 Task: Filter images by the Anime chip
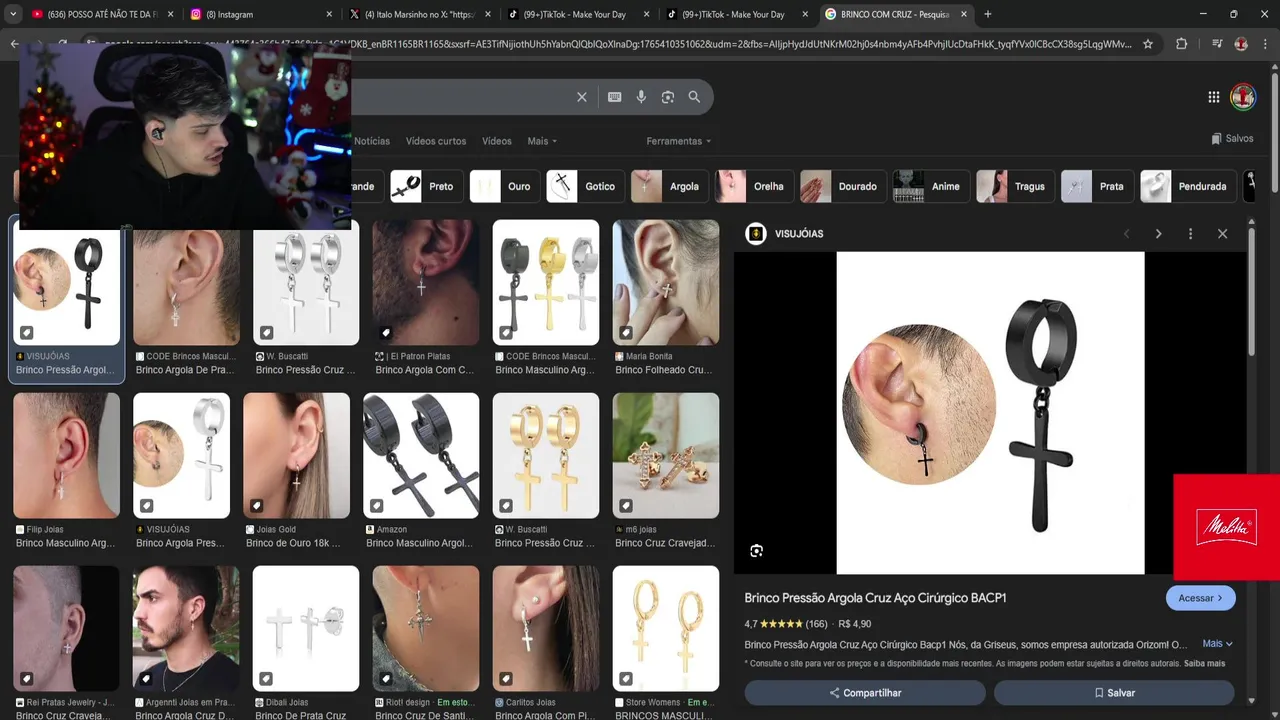tap(931, 186)
